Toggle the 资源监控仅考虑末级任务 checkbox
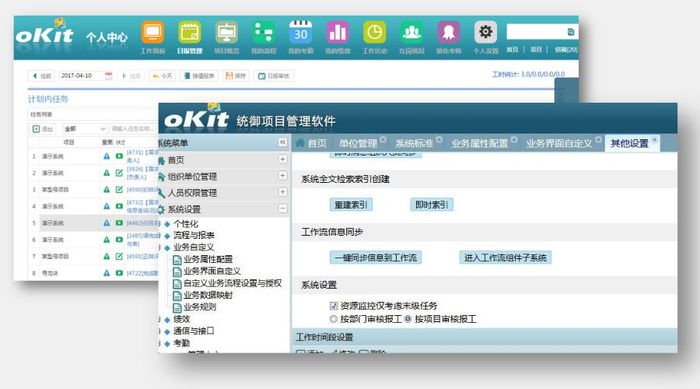 tap(333, 306)
